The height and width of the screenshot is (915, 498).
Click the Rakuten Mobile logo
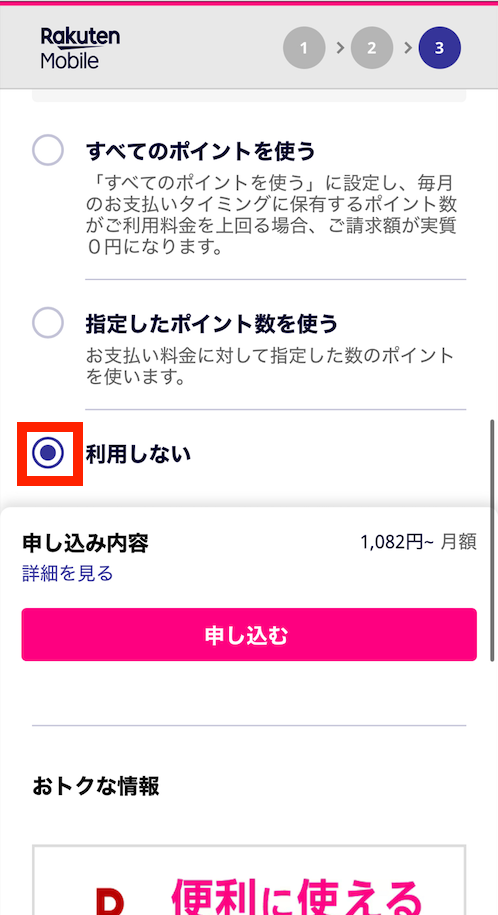point(80,48)
